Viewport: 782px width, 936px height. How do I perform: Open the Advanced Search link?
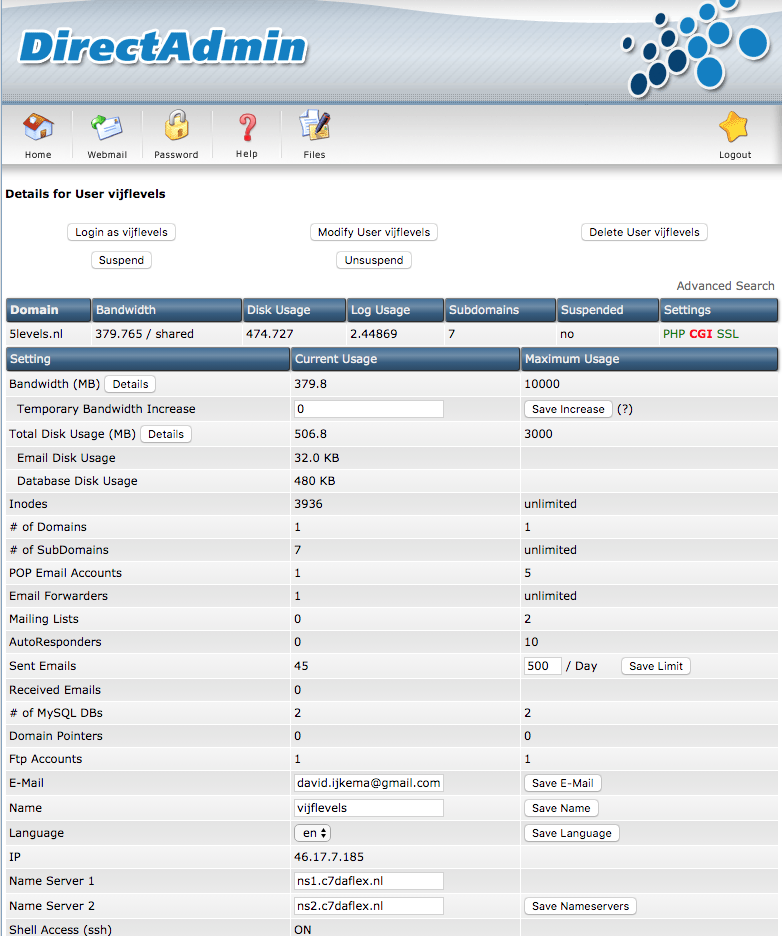point(725,286)
